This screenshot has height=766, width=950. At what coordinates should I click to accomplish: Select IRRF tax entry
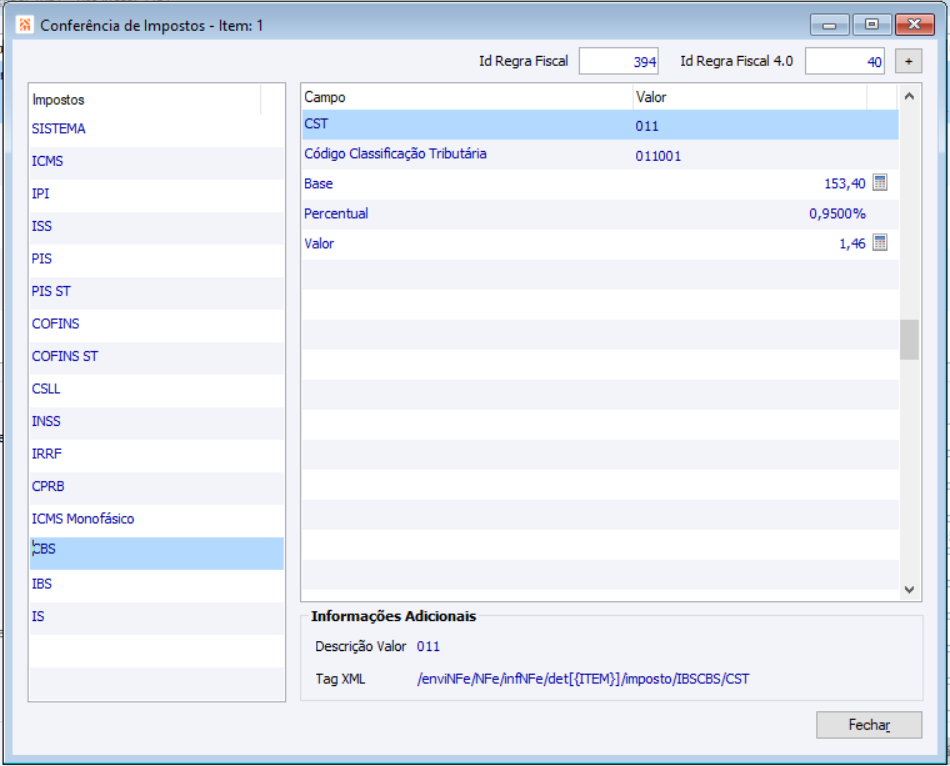point(156,455)
